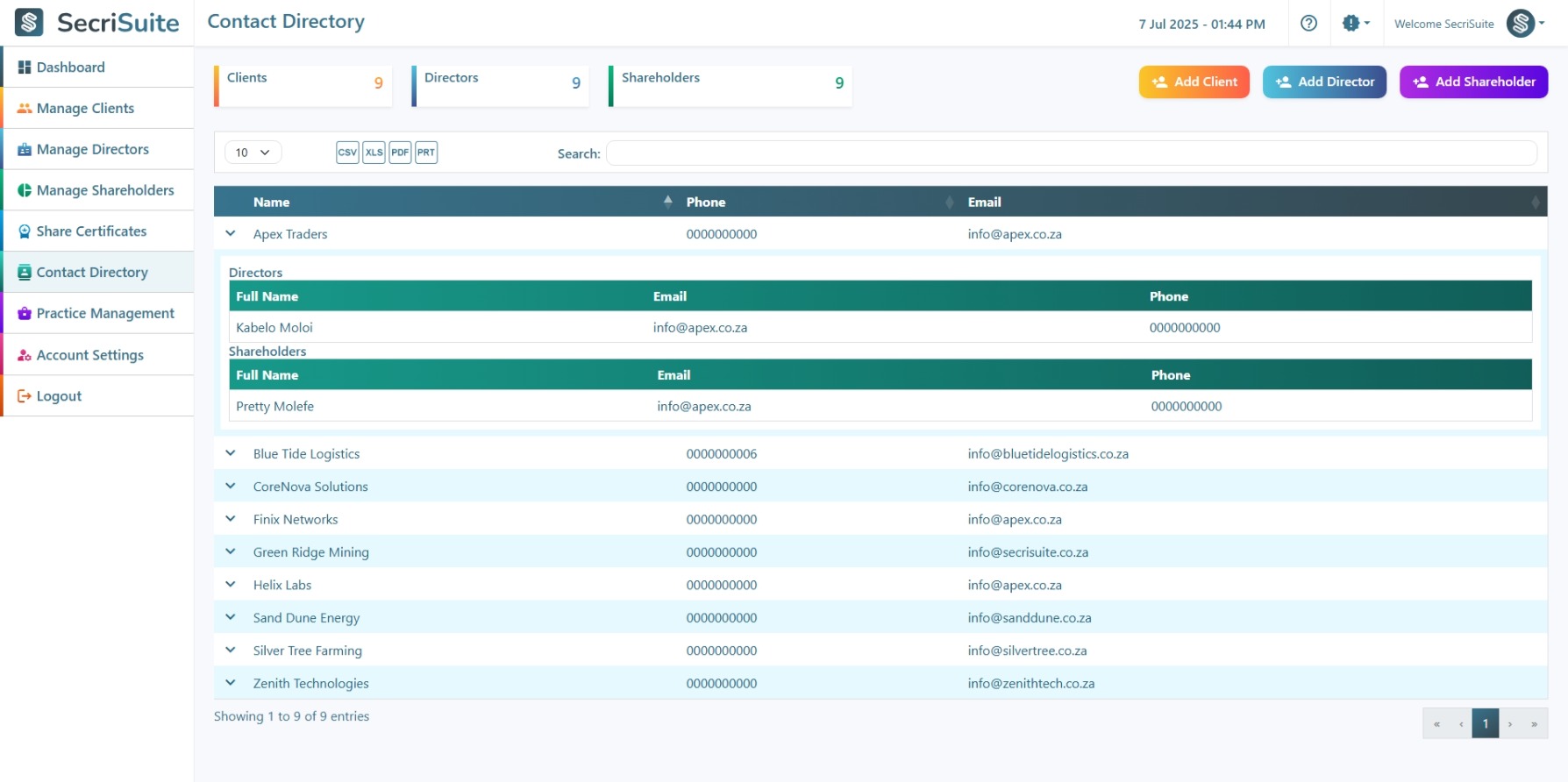The height and width of the screenshot is (782, 1568).
Task: Click the Add Shareholder button
Action: click(x=1473, y=82)
